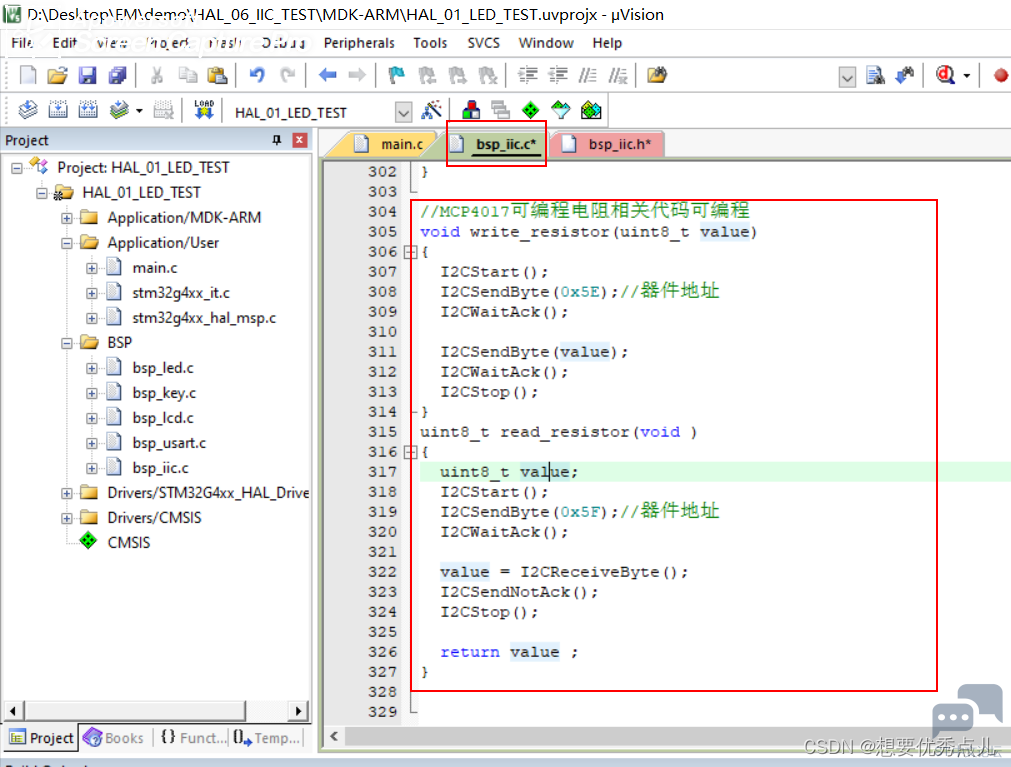Open a file with the Open folder icon
The height and width of the screenshot is (767, 1011).
tap(57, 75)
